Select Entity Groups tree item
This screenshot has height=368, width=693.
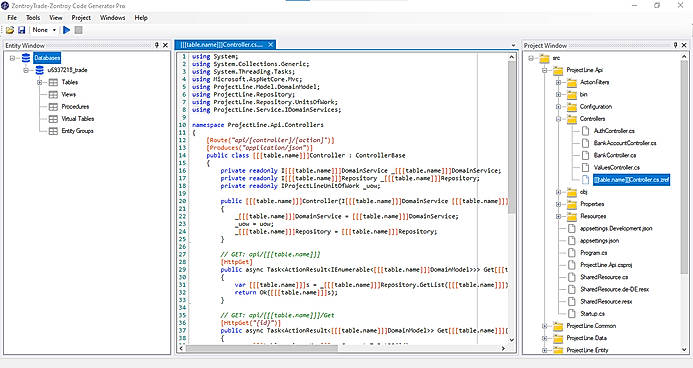pos(77,131)
